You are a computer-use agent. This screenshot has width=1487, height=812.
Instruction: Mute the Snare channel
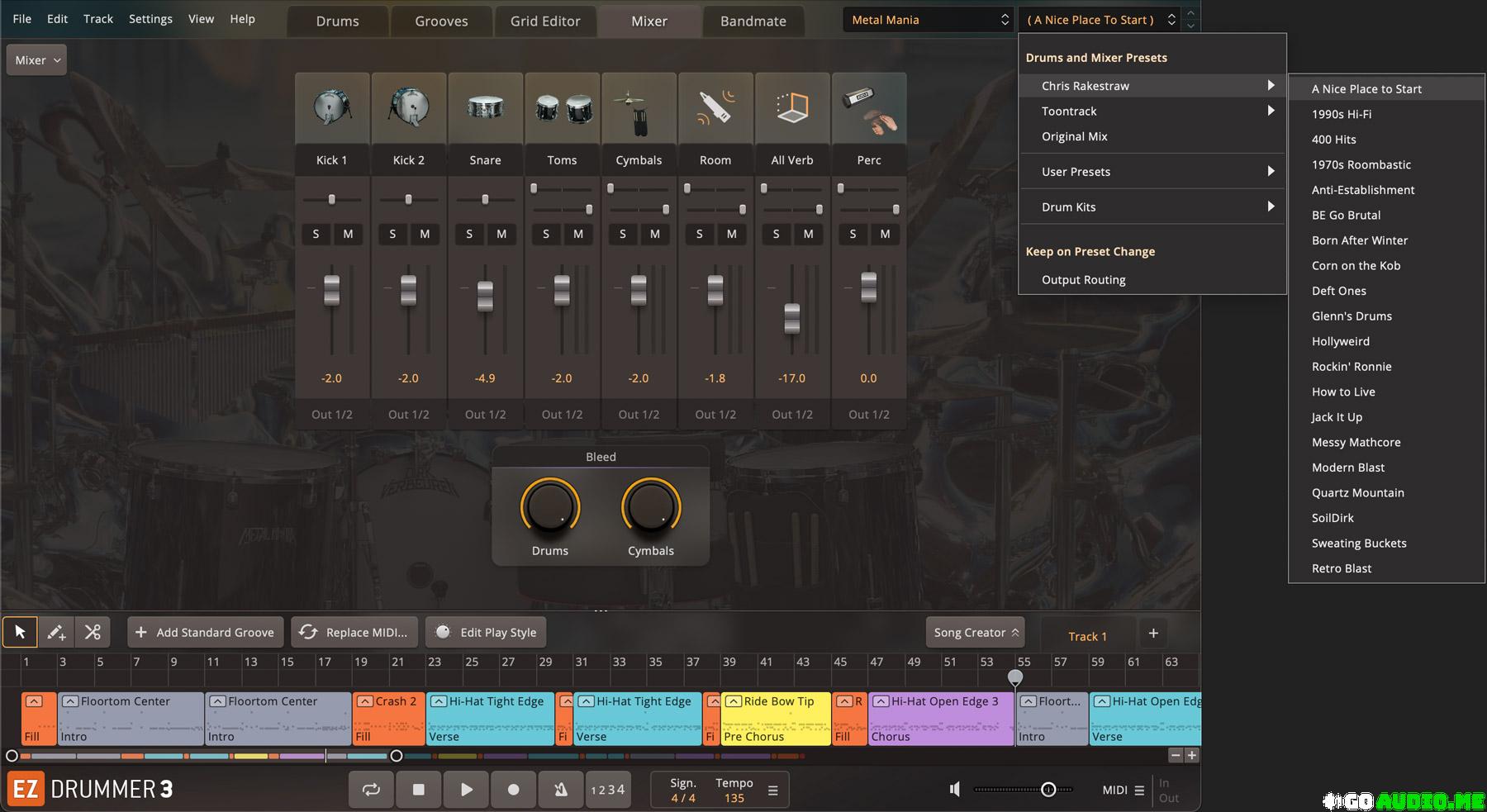[x=501, y=234]
